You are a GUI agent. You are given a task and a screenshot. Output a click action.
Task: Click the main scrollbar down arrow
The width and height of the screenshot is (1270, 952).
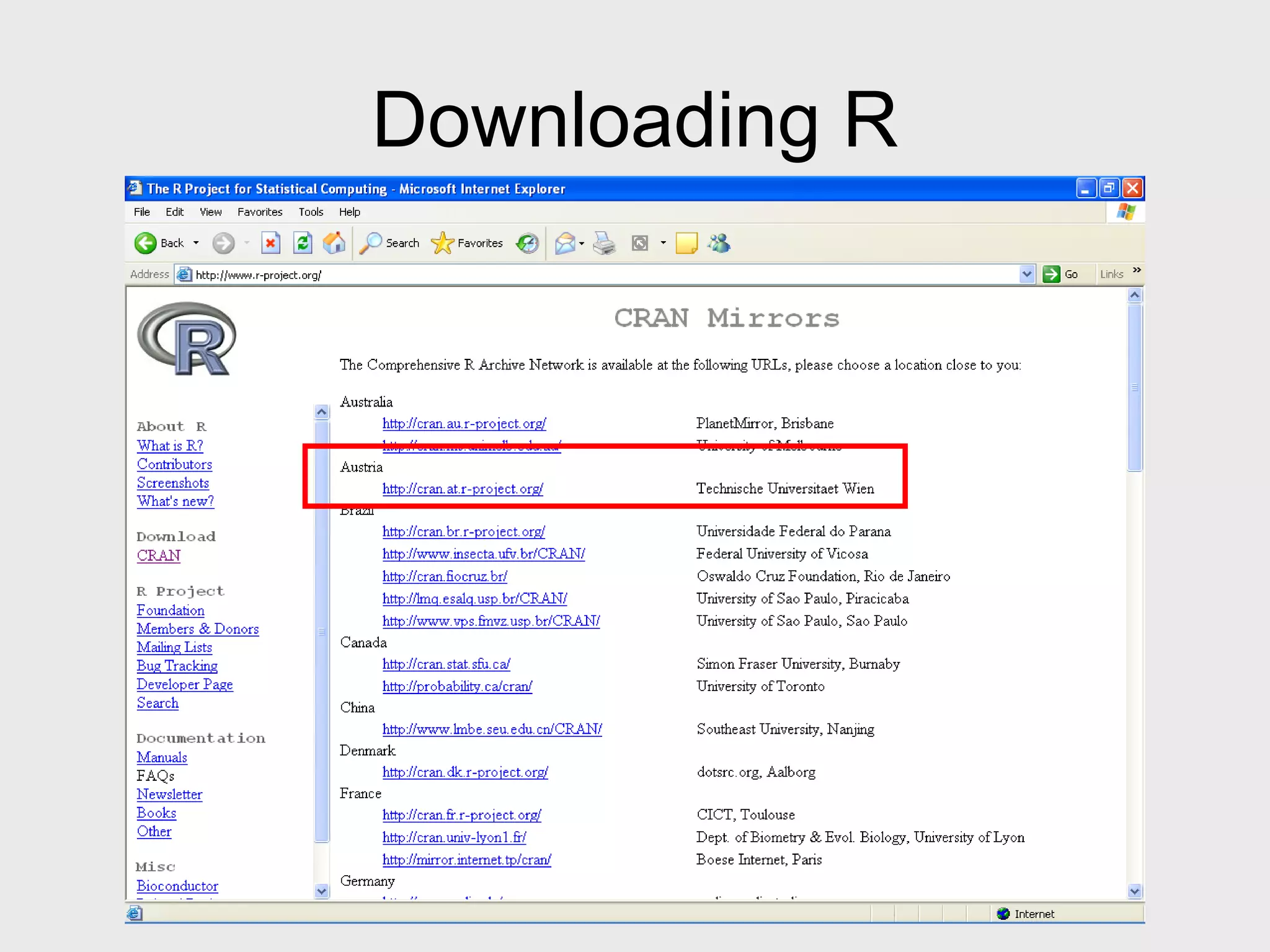coord(1135,891)
